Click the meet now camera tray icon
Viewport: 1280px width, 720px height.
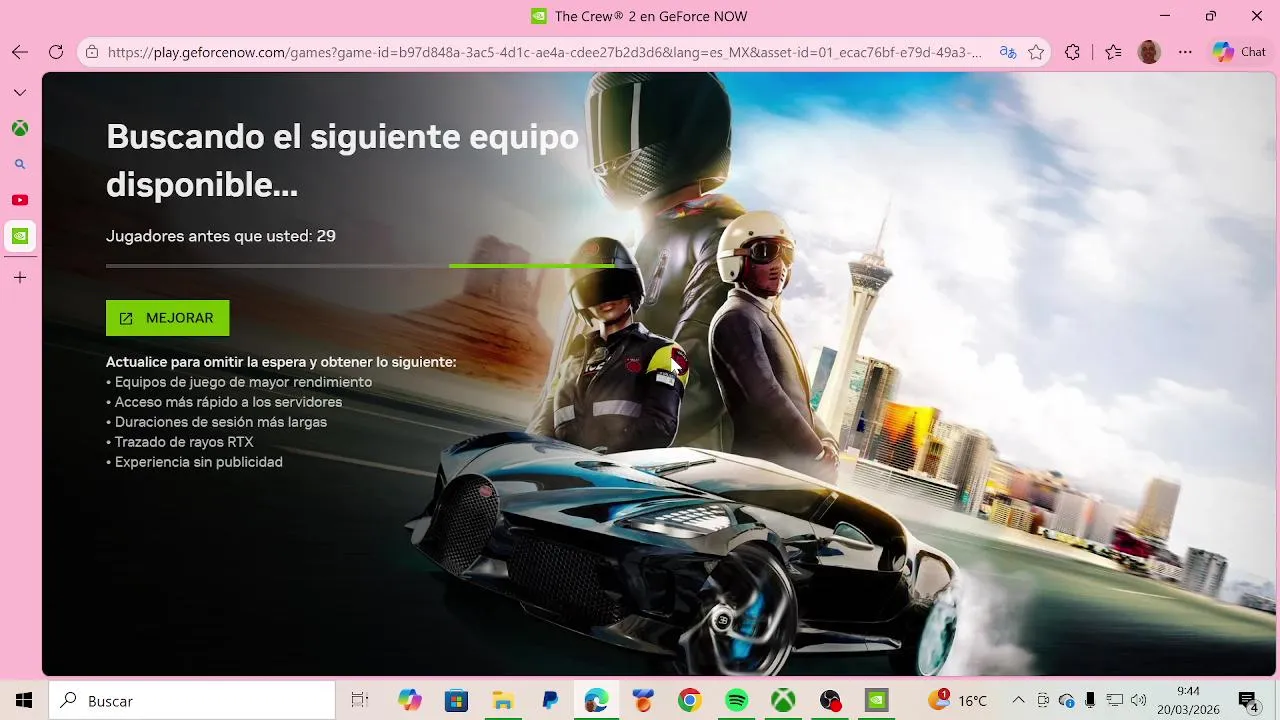(x=1043, y=701)
